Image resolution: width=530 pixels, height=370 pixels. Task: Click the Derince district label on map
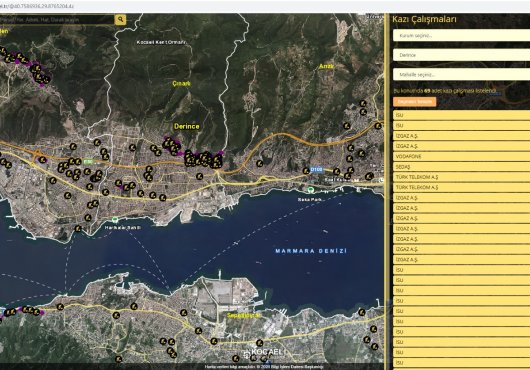[x=187, y=126]
